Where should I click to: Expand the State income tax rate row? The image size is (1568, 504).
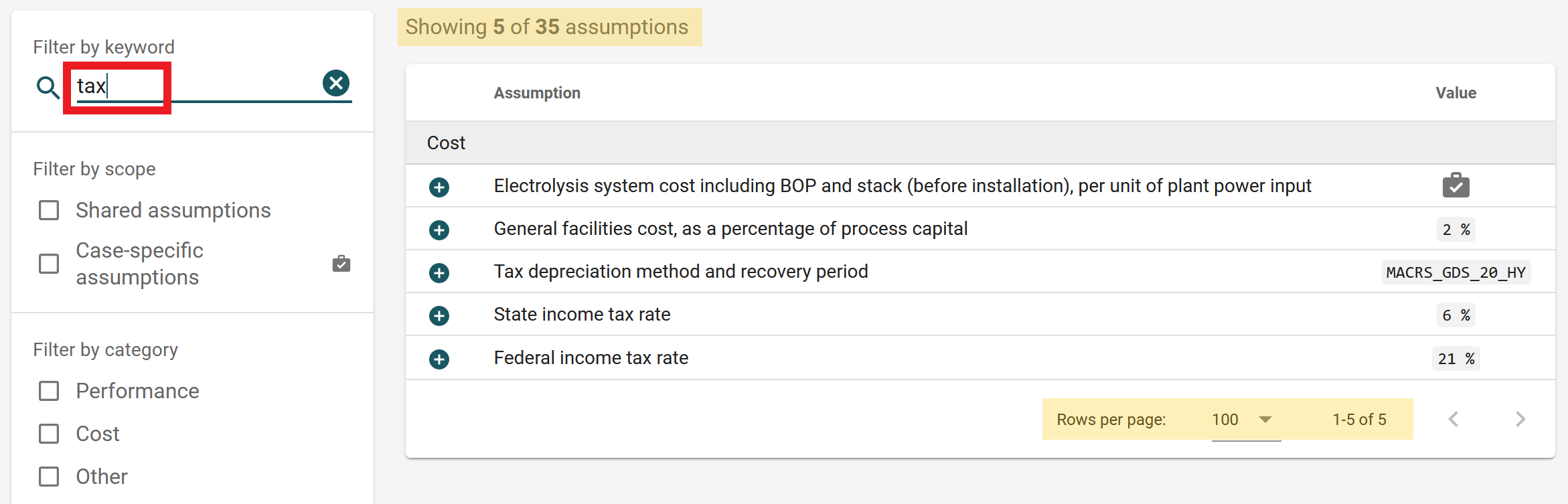click(x=439, y=316)
